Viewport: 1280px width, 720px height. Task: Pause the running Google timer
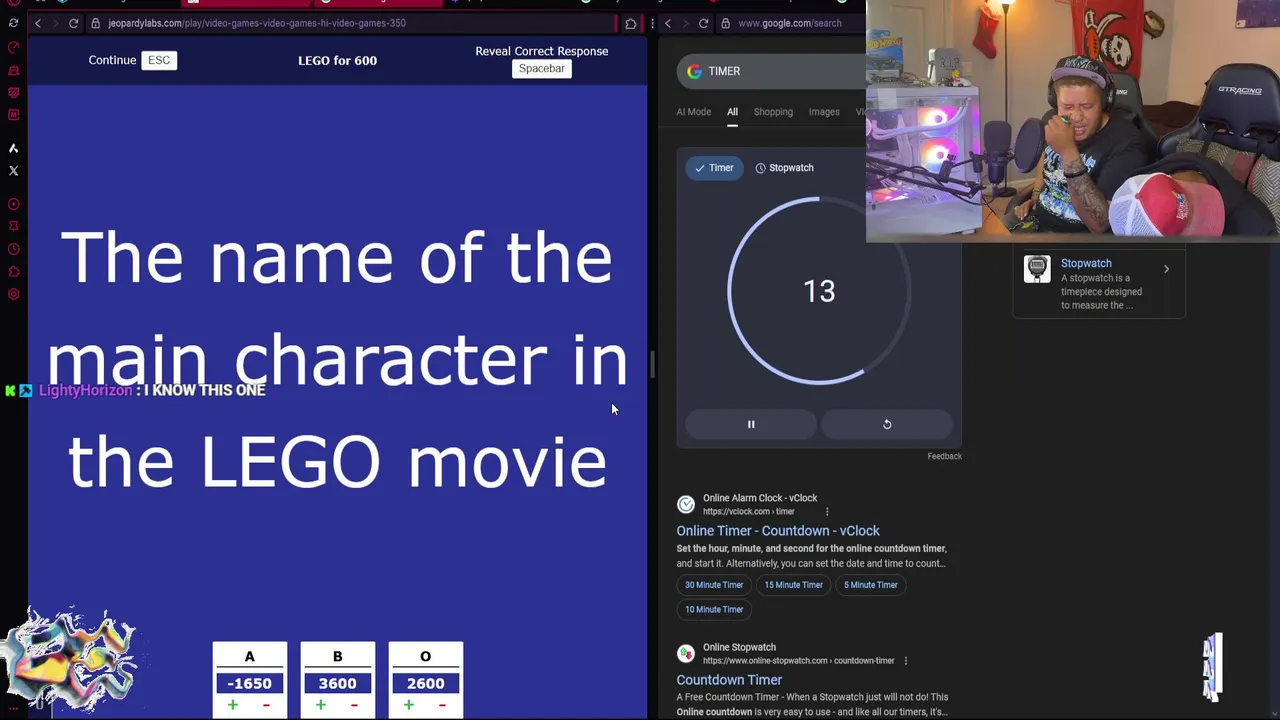tap(751, 424)
